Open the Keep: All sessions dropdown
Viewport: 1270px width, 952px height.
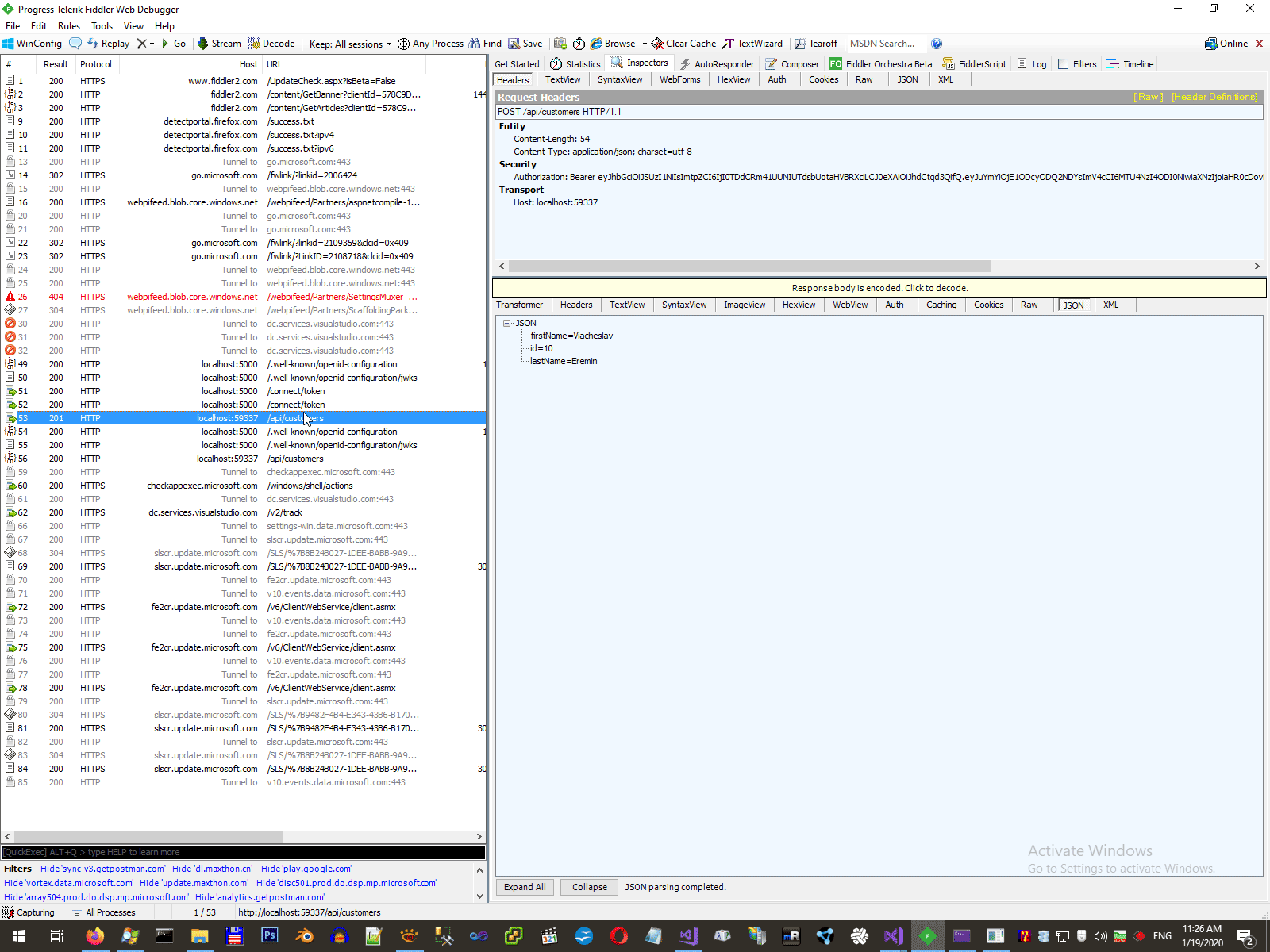(x=350, y=44)
